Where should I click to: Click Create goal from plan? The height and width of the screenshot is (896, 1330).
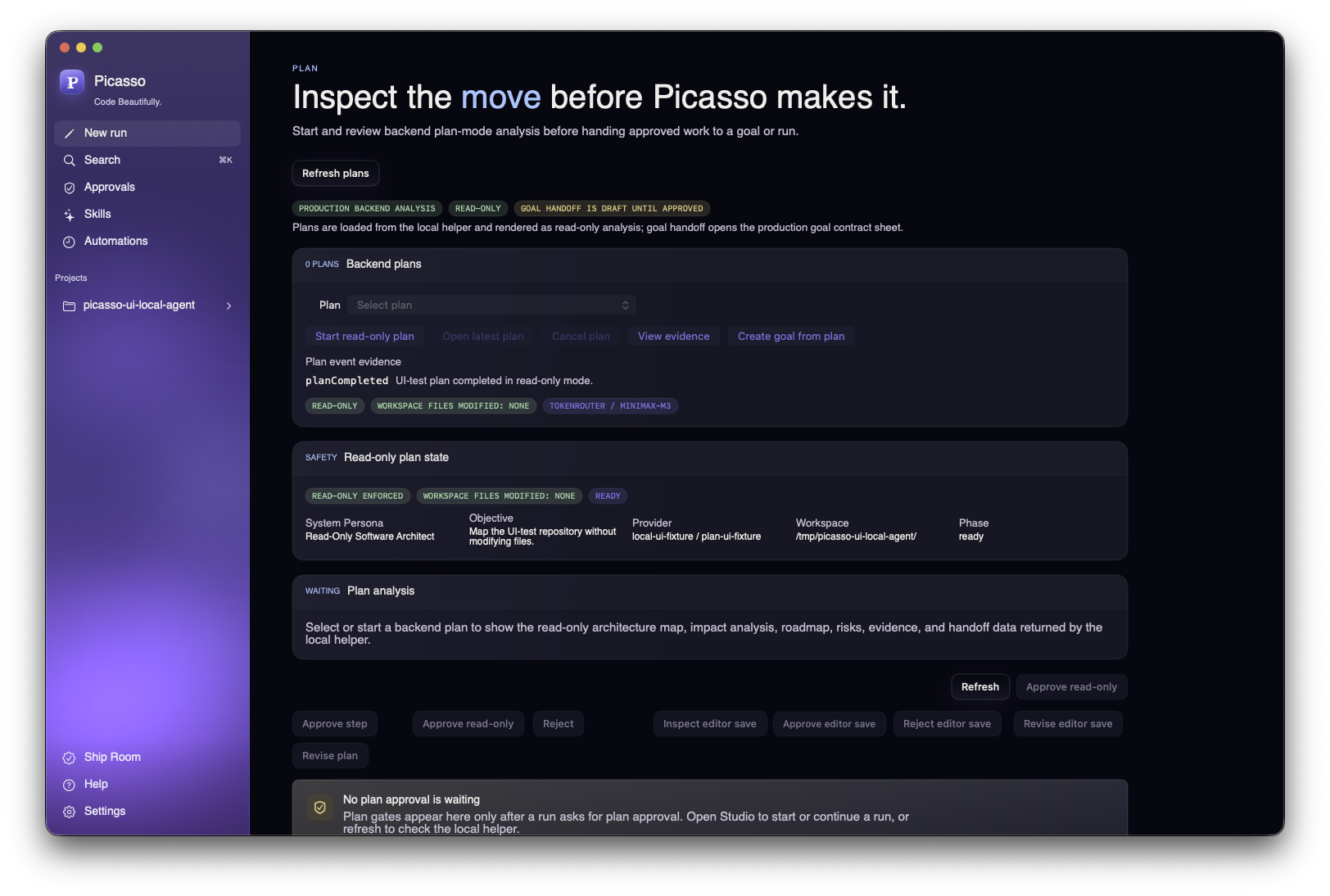click(791, 336)
